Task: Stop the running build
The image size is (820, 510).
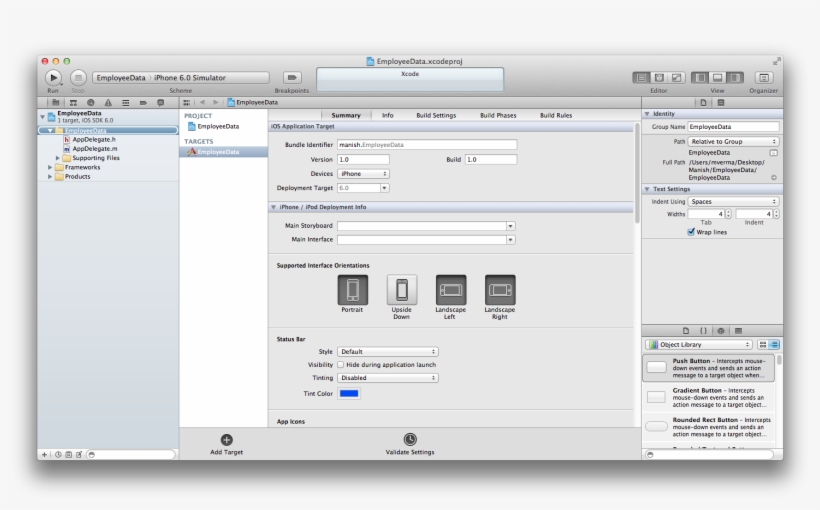Action: (78, 77)
